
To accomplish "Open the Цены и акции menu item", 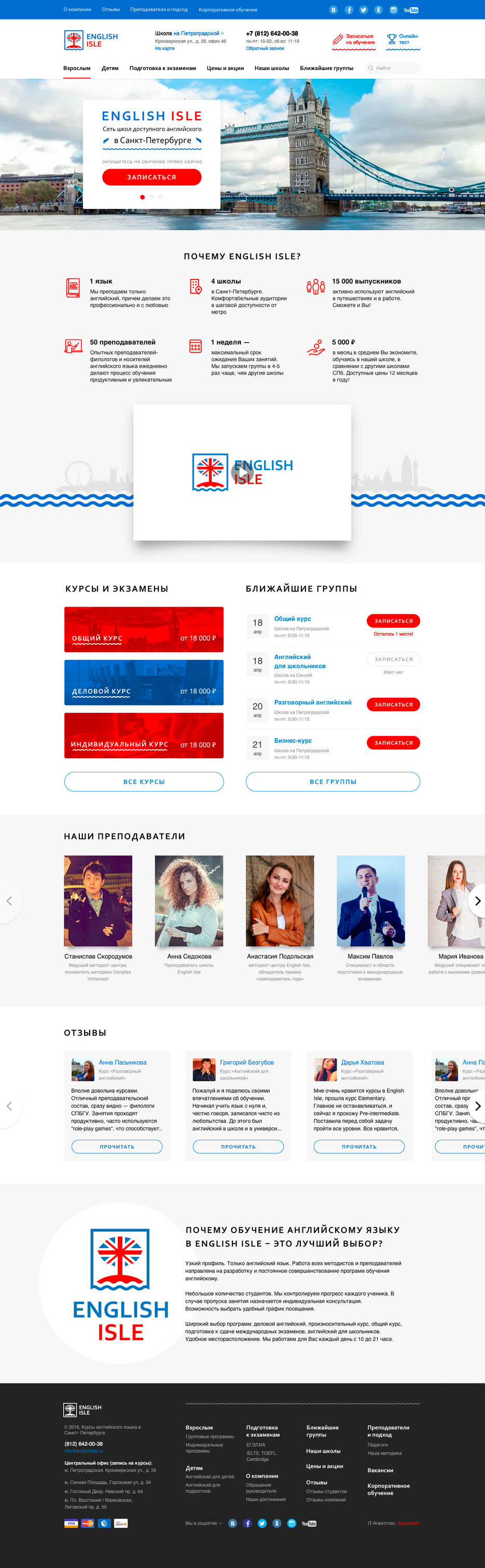I will [x=226, y=68].
